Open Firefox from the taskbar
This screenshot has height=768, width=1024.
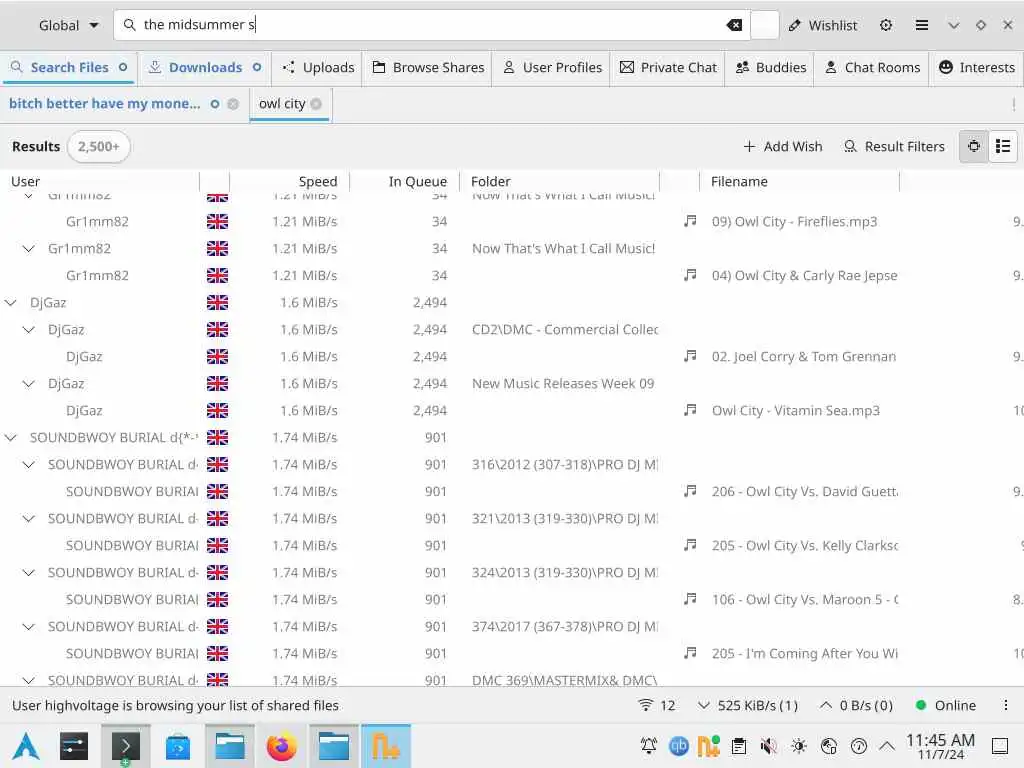(x=281, y=746)
